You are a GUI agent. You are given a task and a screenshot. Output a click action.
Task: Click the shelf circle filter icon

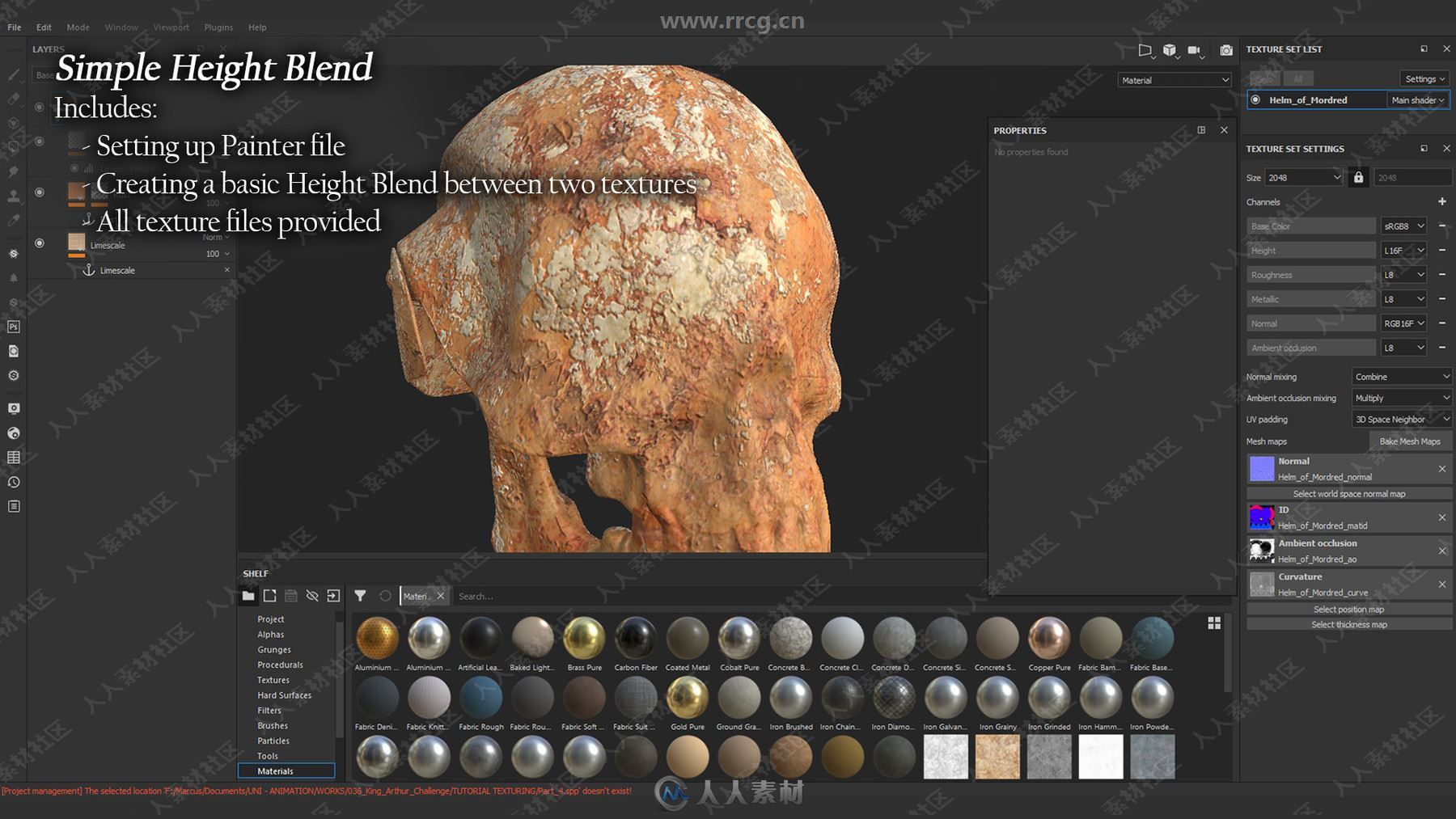(385, 596)
